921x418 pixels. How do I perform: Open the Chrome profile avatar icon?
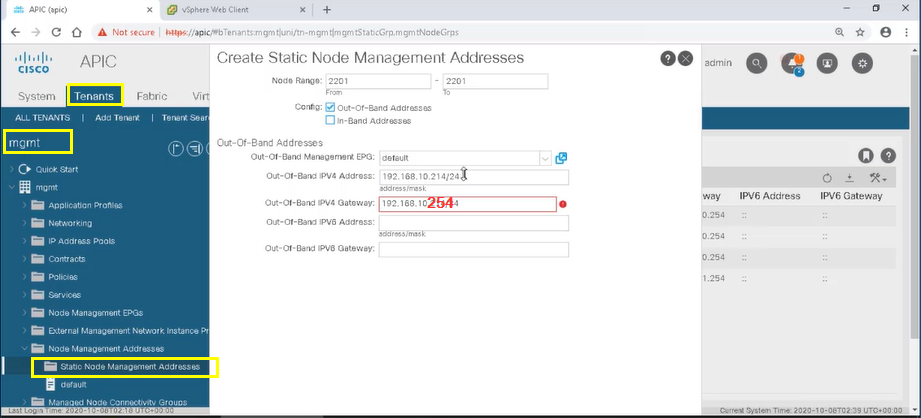point(886,32)
